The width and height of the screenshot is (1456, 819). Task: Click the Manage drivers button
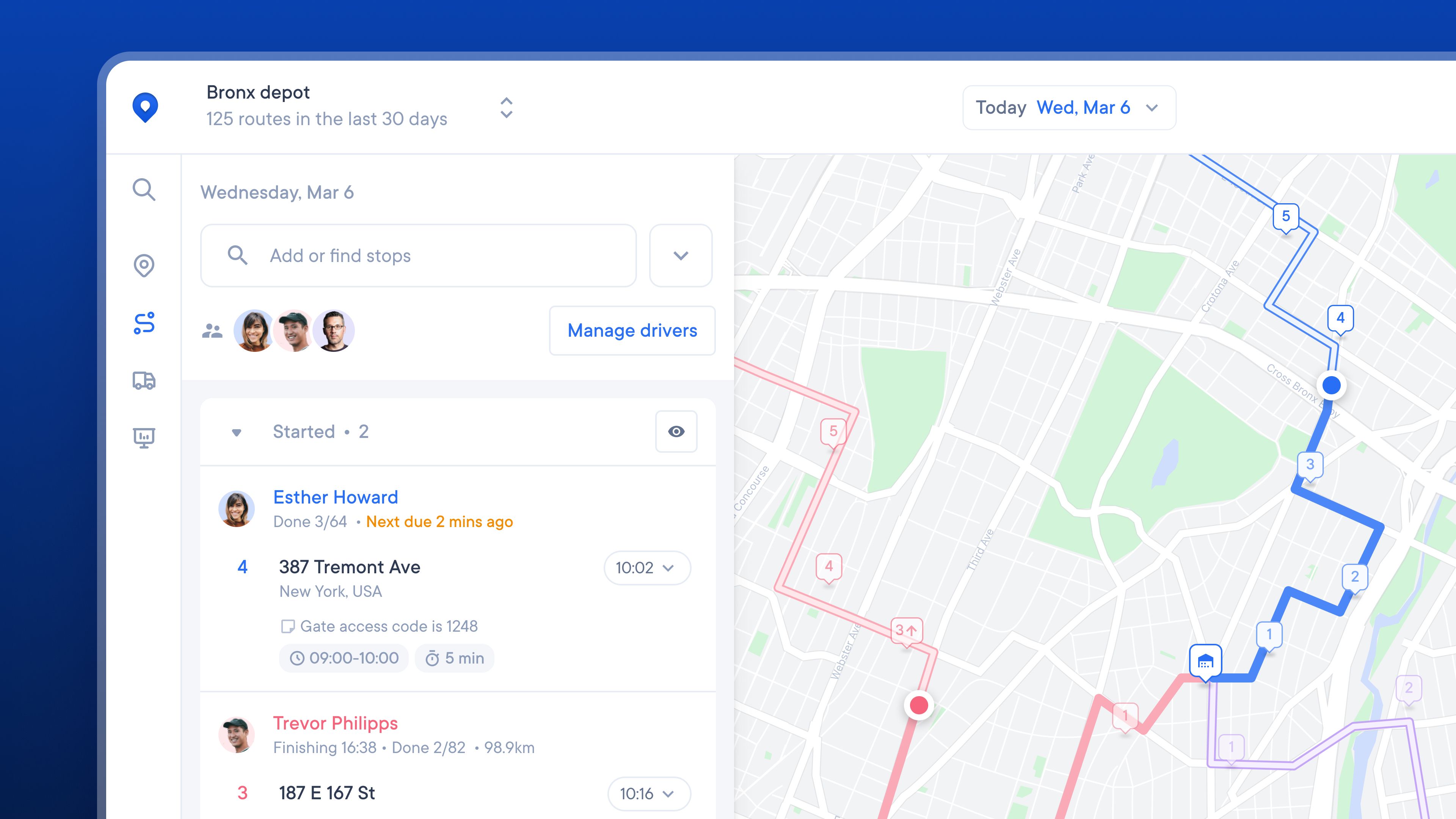[x=632, y=331]
